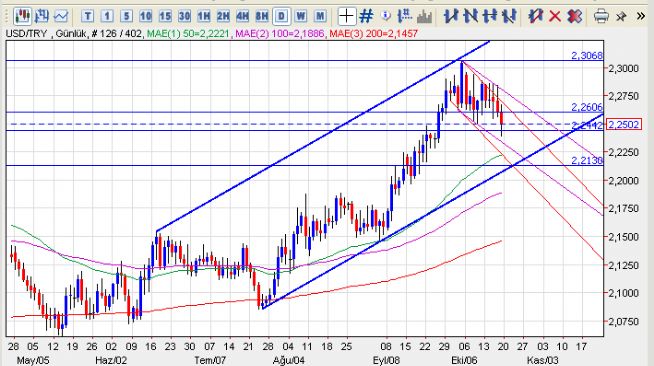Click the 2,0750 price axis value
This screenshot has height=366, width=654.
(624, 321)
